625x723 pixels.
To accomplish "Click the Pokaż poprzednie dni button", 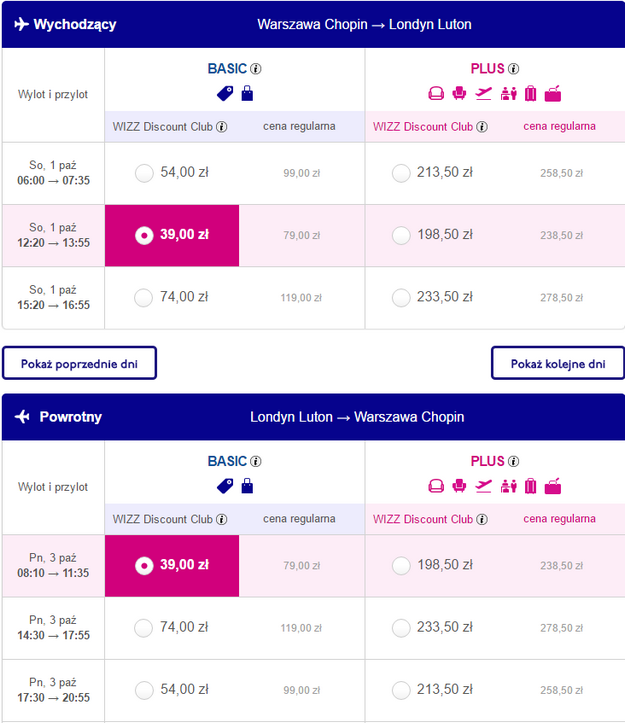I will (x=79, y=363).
